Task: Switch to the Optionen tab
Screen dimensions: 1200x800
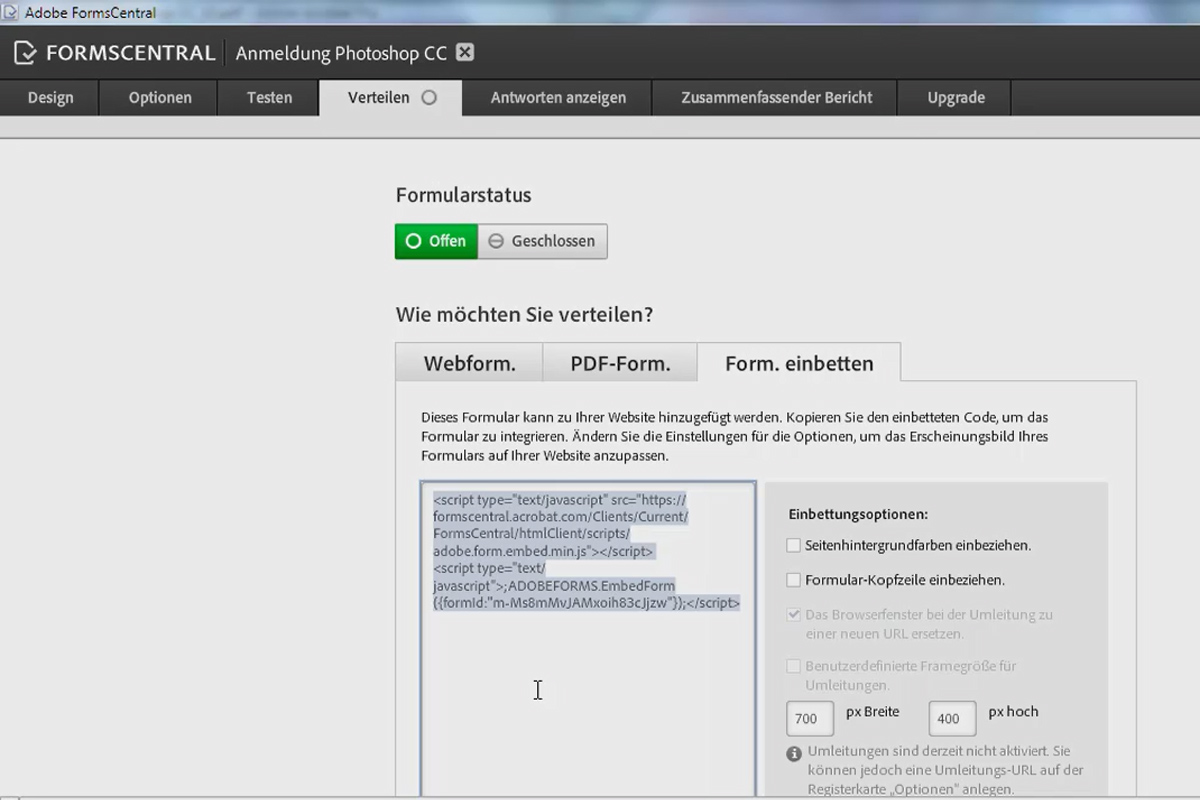Action: click(160, 98)
